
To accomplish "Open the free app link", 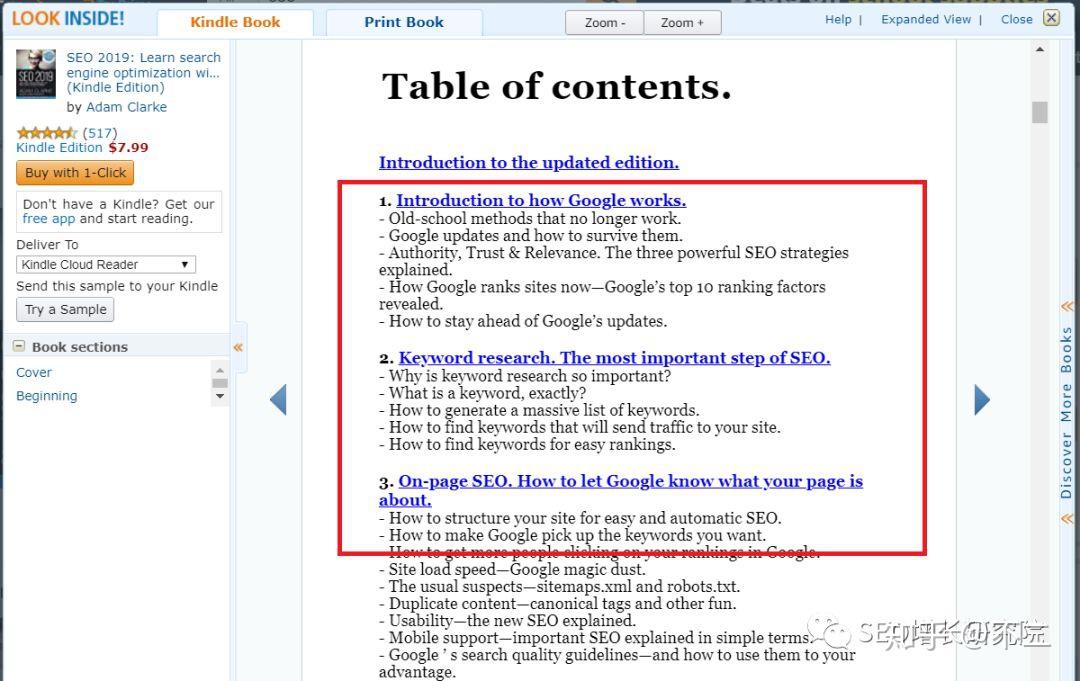I will point(48,219).
